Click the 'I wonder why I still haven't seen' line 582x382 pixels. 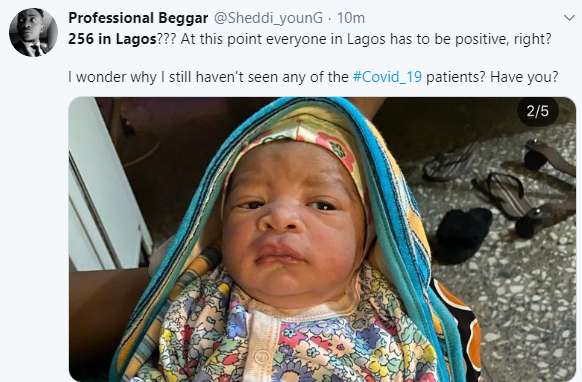[170, 77]
